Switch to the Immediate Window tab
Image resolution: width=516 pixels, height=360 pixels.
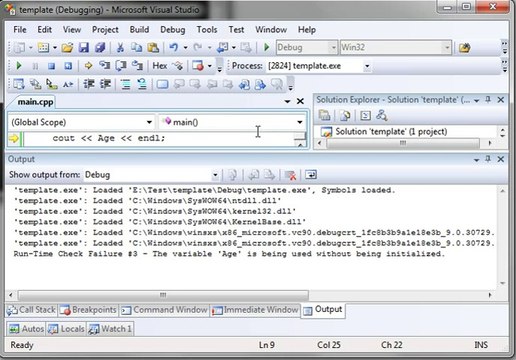(255, 310)
